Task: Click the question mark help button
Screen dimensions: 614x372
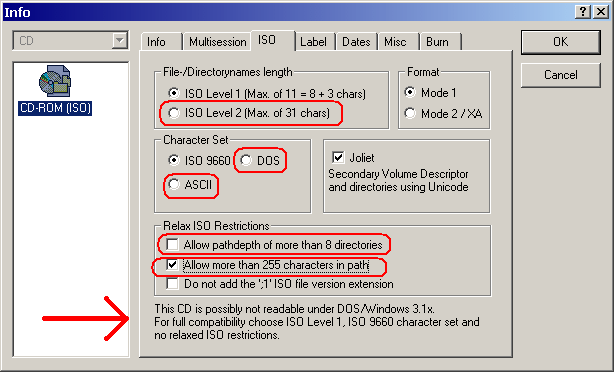Action: (583, 12)
